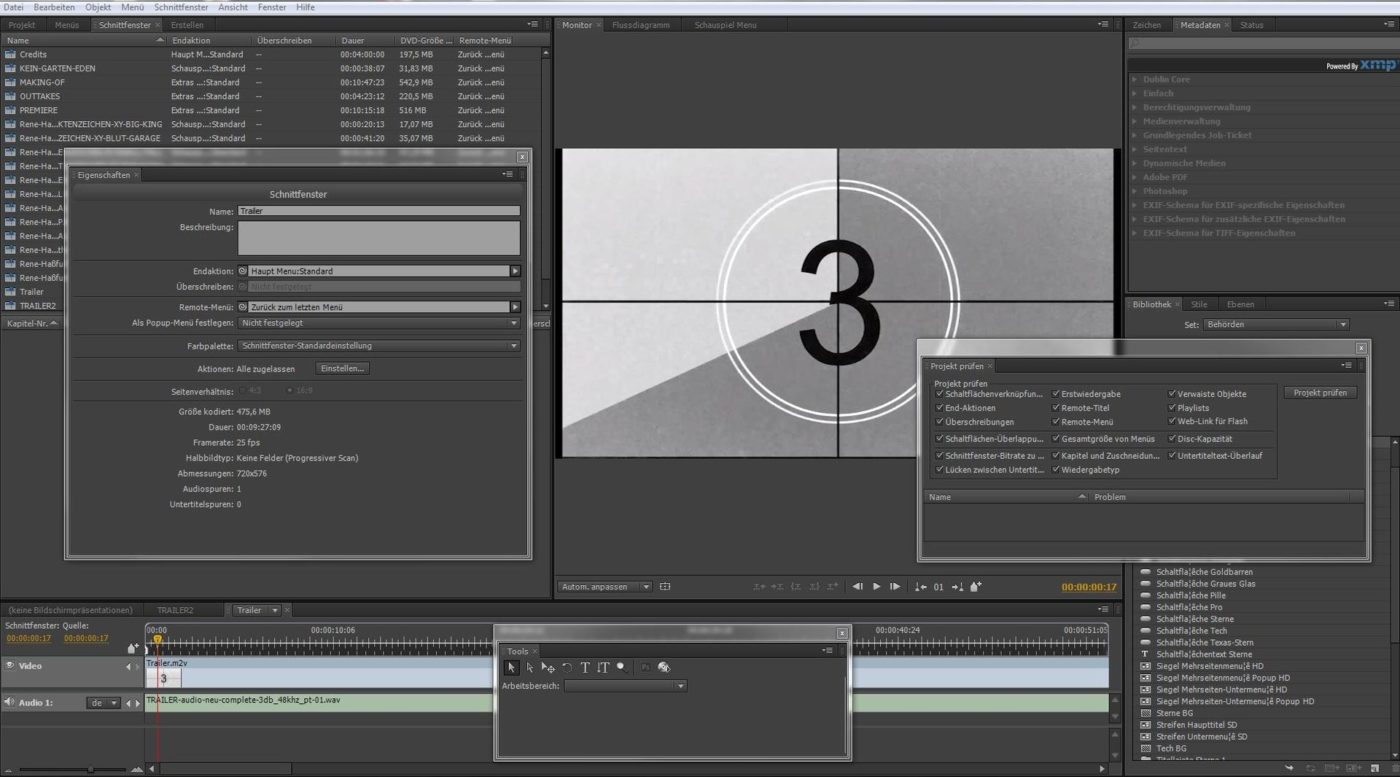Viewport: 1400px width, 777px height.
Task: Uncheck Wiedergabetyp checkbox
Action: tap(1056, 469)
